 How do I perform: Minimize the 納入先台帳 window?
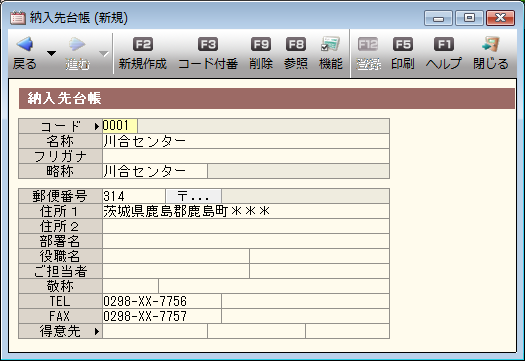438,18
